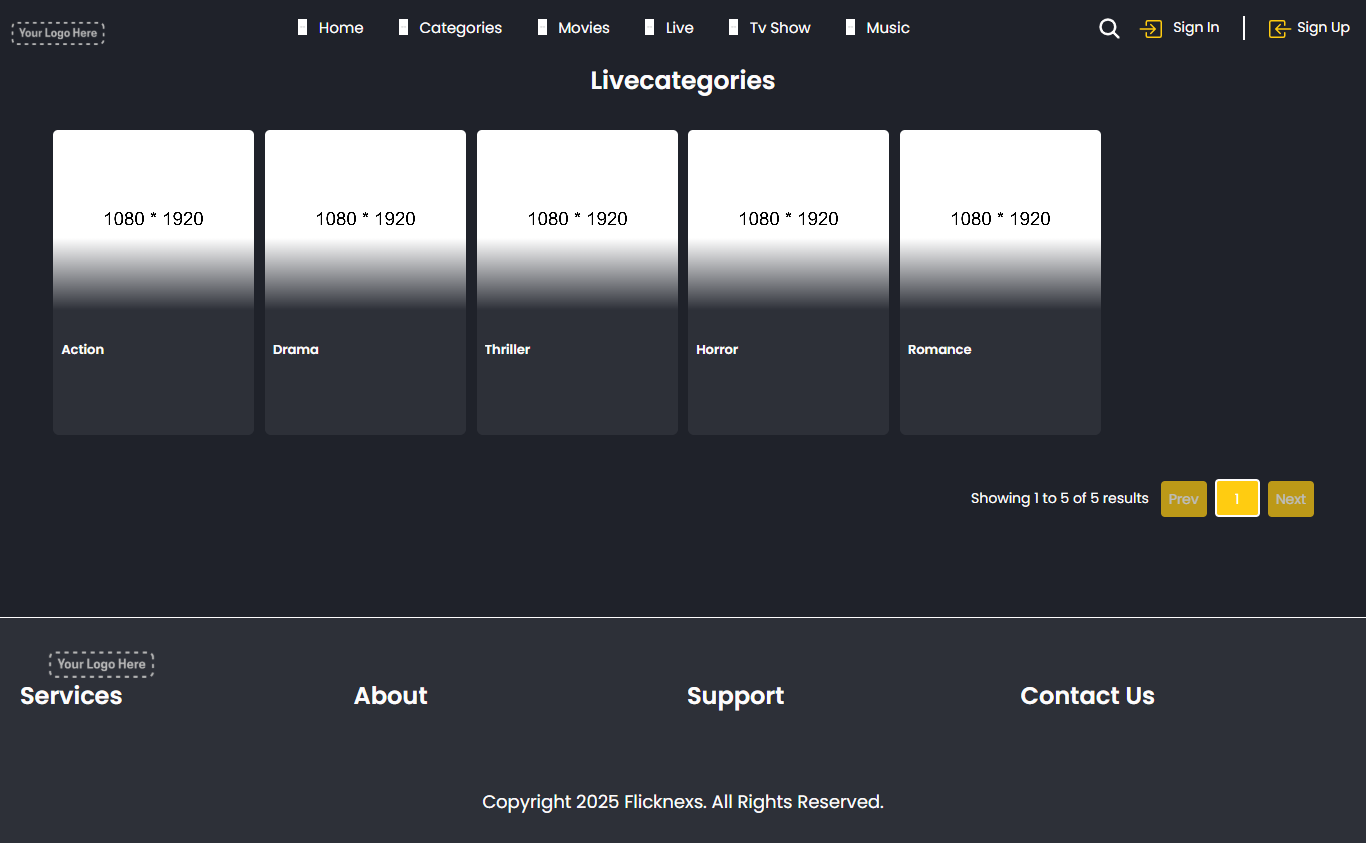Open the Tv Show menu item
This screenshot has width=1366, height=843.
click(780, 28)
